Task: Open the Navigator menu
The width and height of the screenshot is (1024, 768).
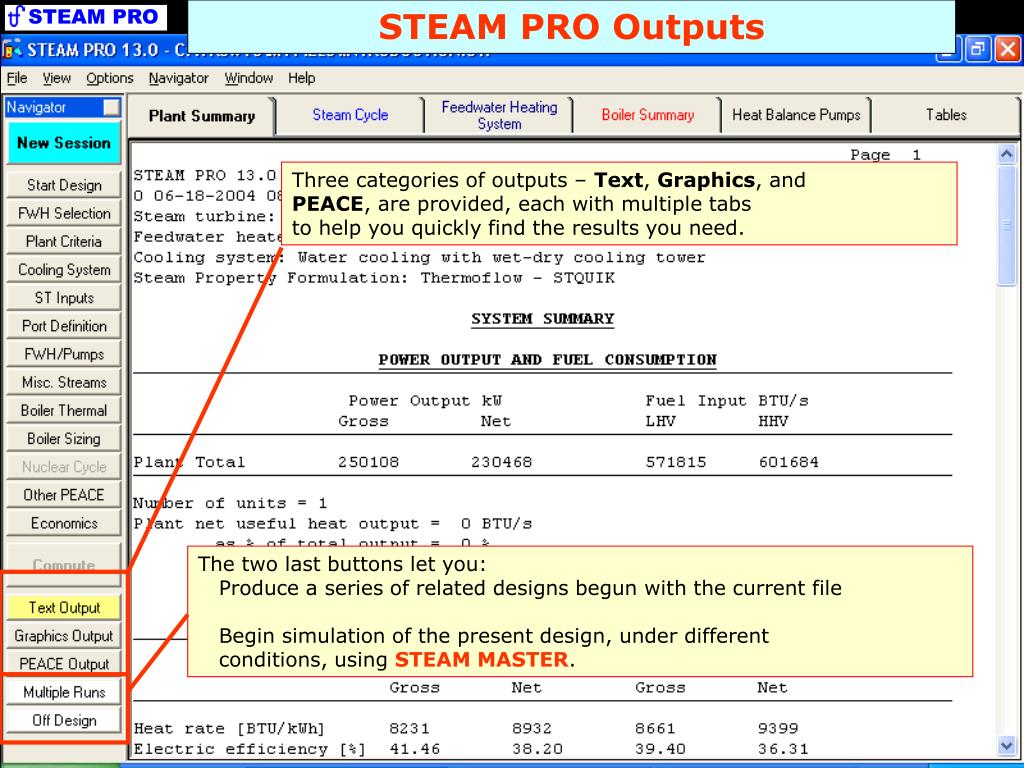Action: (178, 78)
